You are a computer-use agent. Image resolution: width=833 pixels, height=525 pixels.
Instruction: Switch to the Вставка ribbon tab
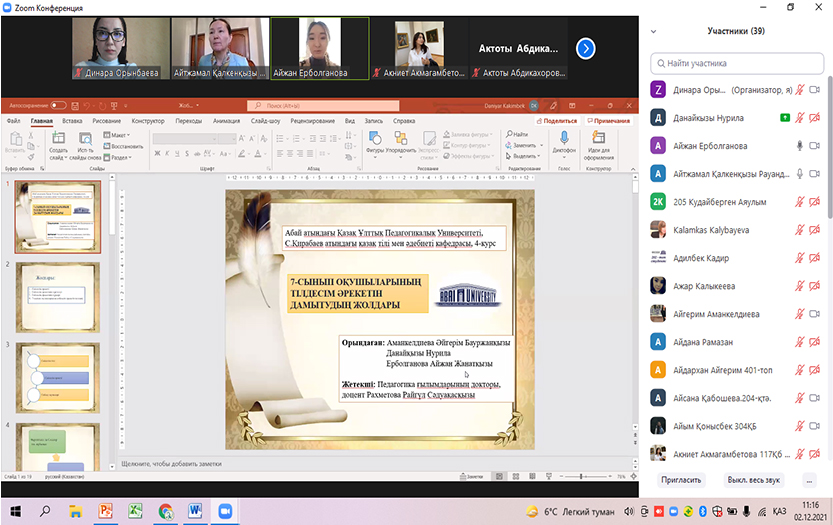(x=72, y=120)
